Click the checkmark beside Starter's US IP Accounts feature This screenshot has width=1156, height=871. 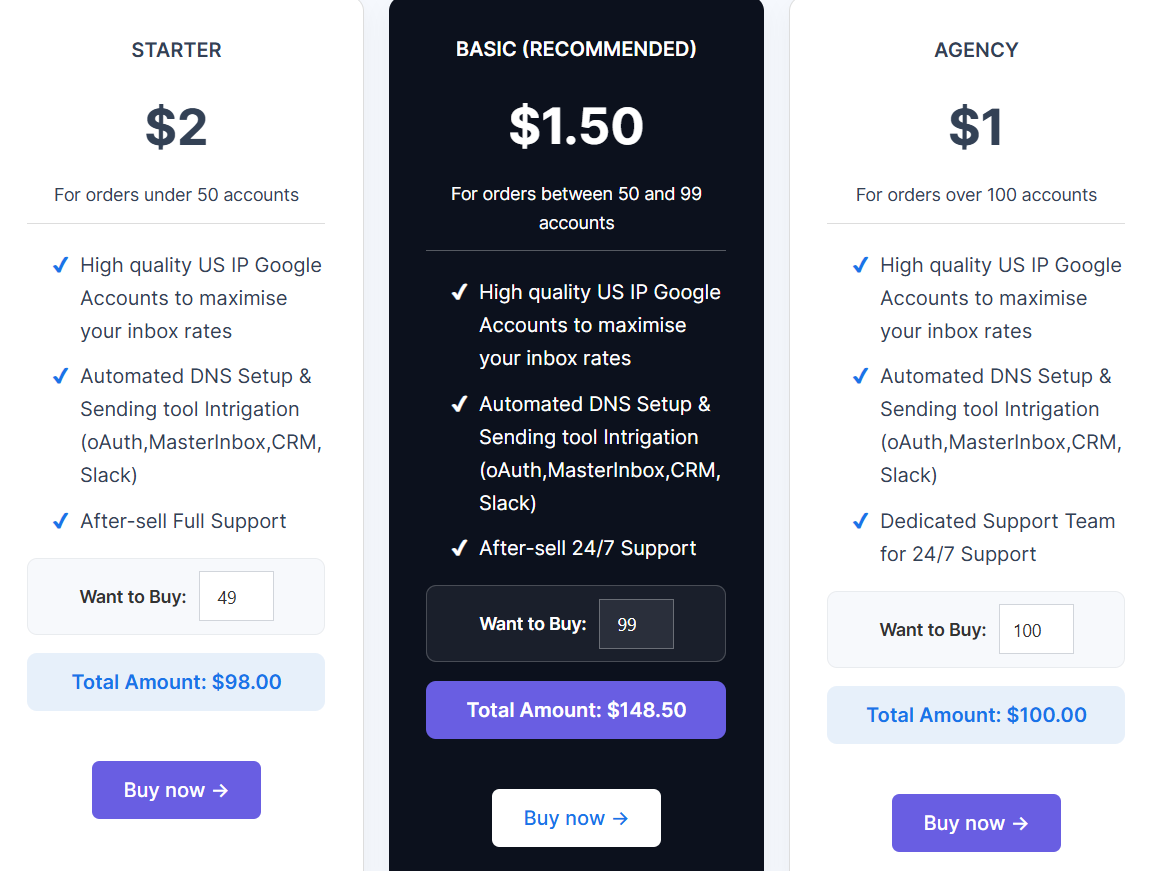click(x=60, y=264)
